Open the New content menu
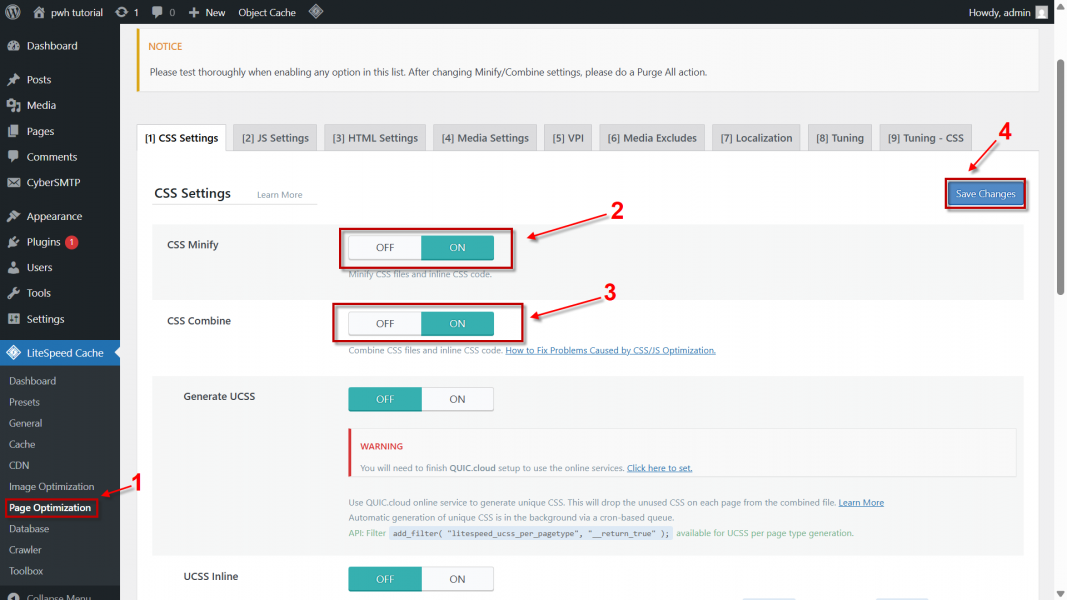 [x=207, y=12]
